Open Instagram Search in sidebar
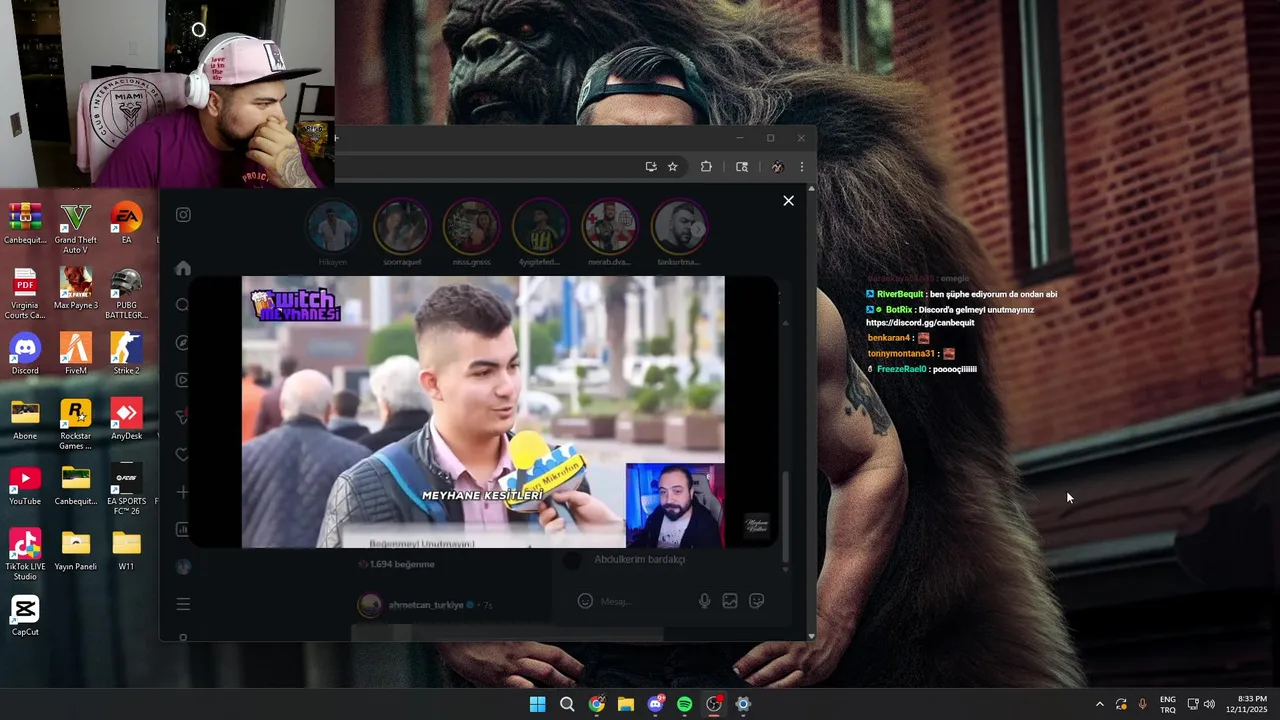The width and height of the screenshot is (1280, 720). pos(183,305)
